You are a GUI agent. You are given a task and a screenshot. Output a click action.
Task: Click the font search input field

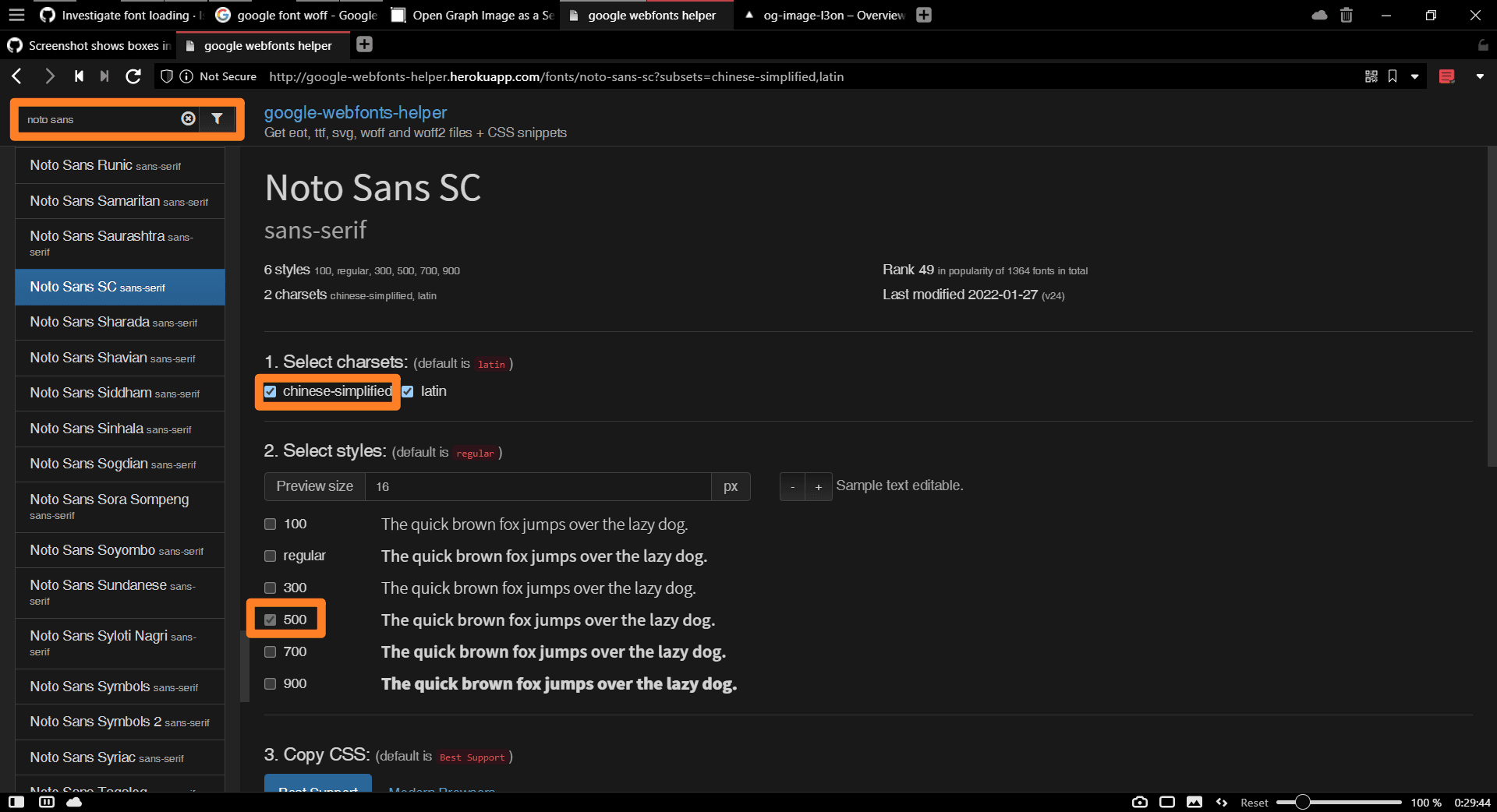[x=100, y=118]
